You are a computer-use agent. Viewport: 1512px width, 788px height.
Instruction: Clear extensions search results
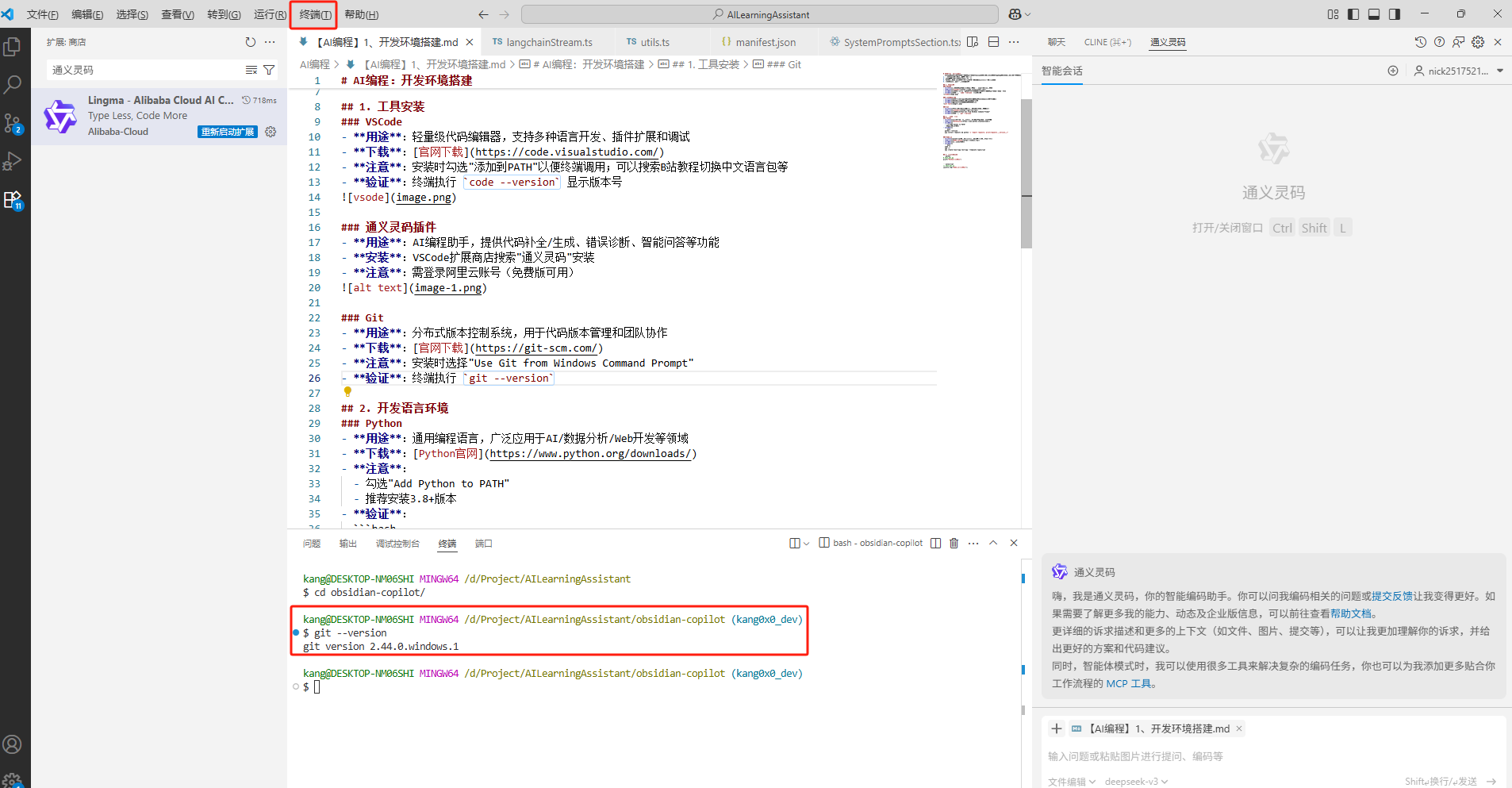(251, 70)
